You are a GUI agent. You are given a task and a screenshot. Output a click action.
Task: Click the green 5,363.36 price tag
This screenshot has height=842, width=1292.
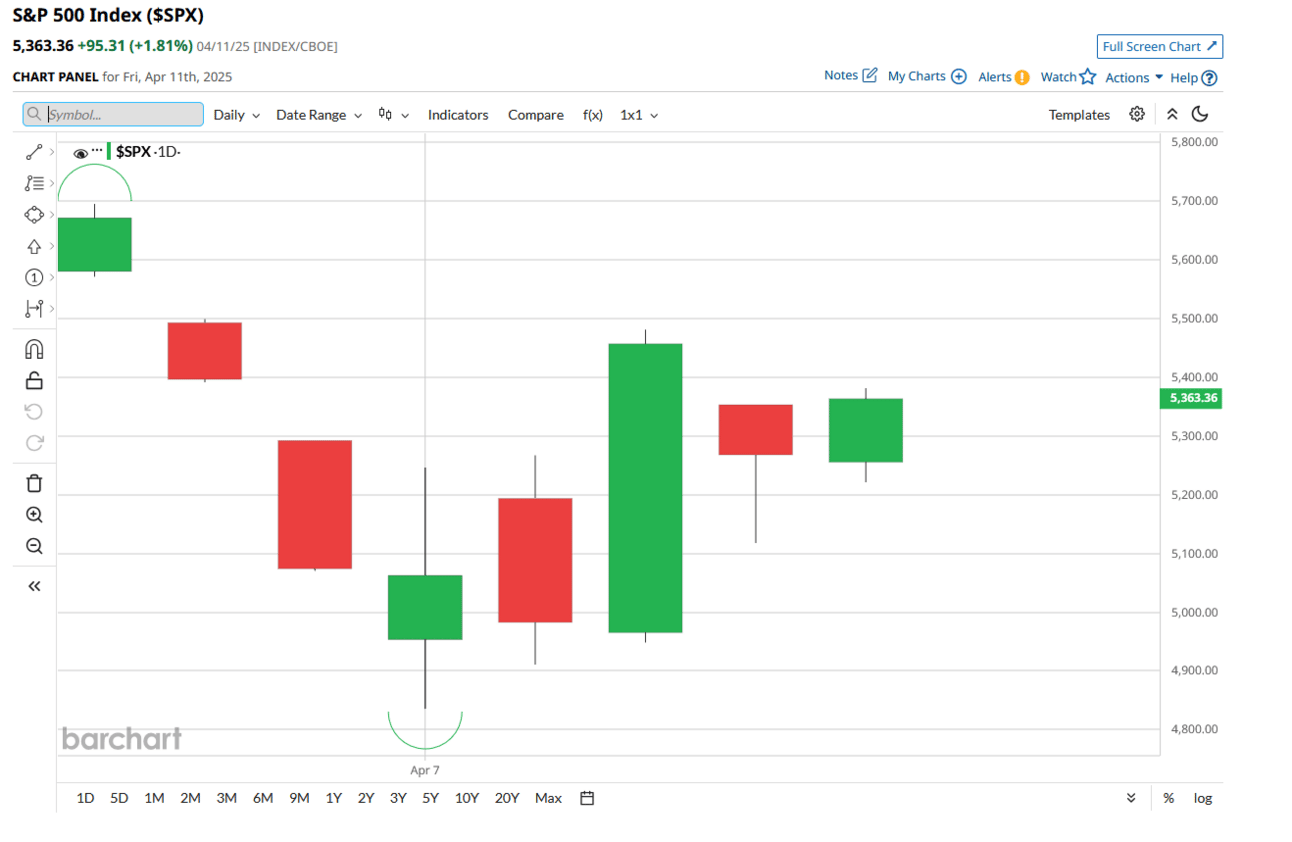[x=1191, y=398]
